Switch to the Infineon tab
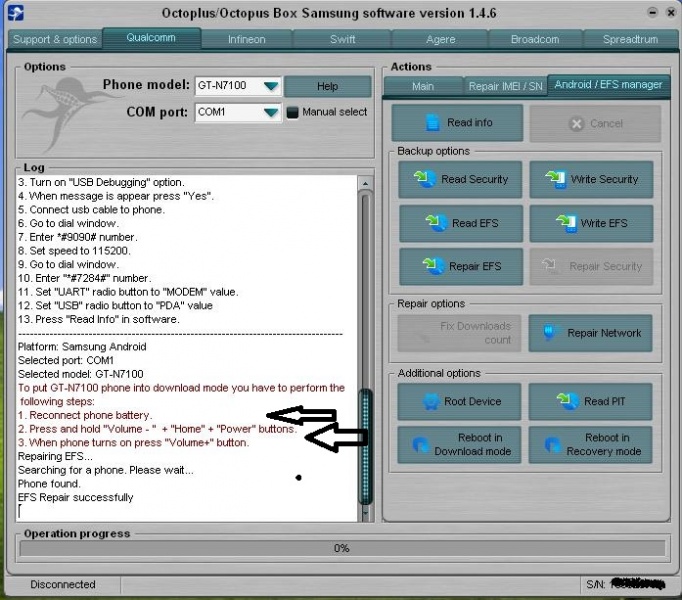The height and width of the screenshot is (600, 682). tap(247, 39)
